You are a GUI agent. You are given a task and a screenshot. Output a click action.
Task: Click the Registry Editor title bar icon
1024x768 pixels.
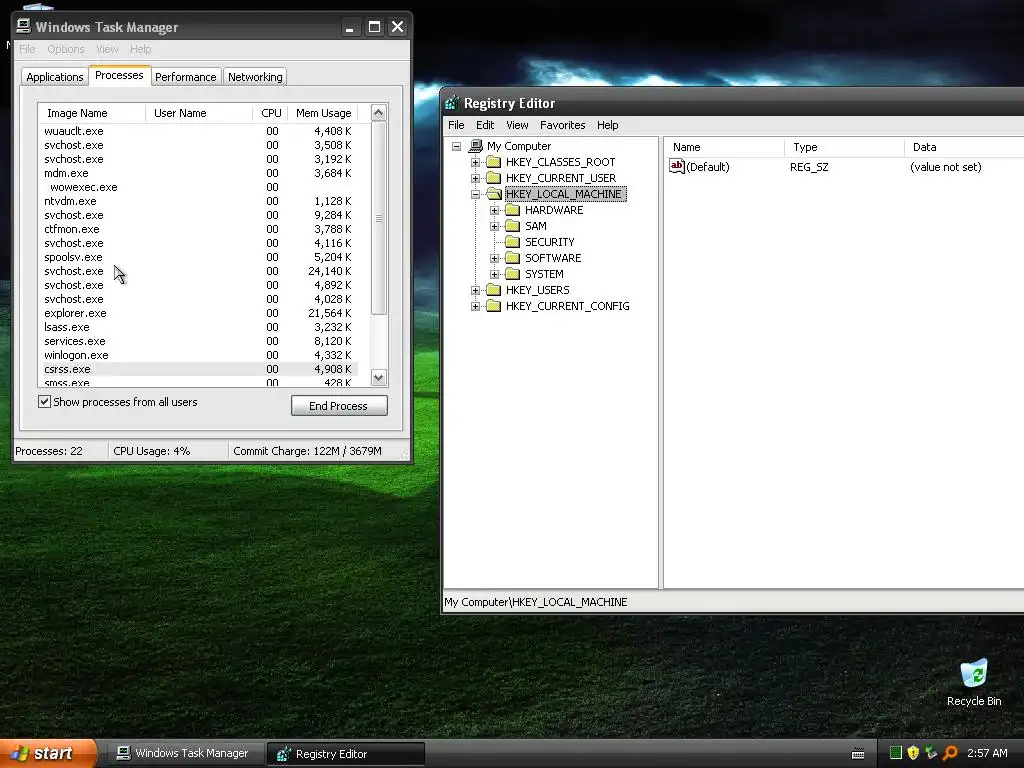(x=452, y=103)
